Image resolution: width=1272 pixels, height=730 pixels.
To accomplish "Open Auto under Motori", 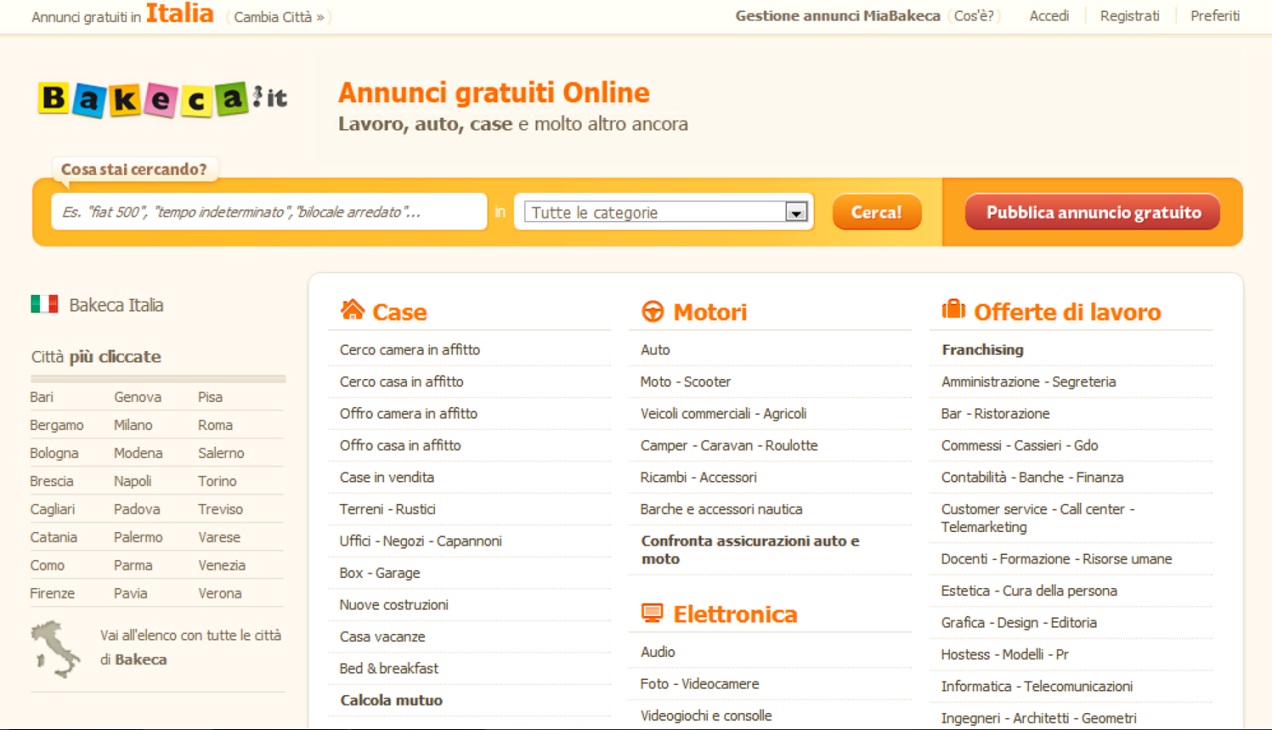I will point(655,350).
